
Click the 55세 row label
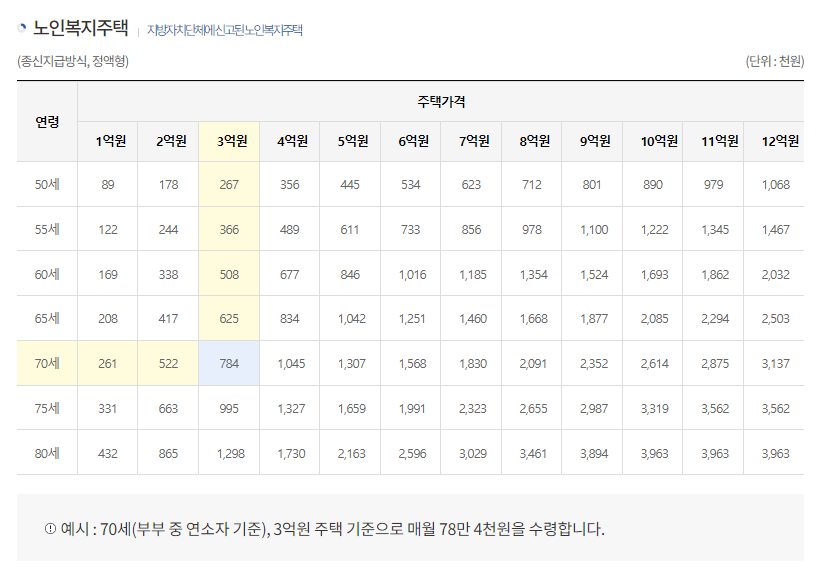click(x=47, y=229)
